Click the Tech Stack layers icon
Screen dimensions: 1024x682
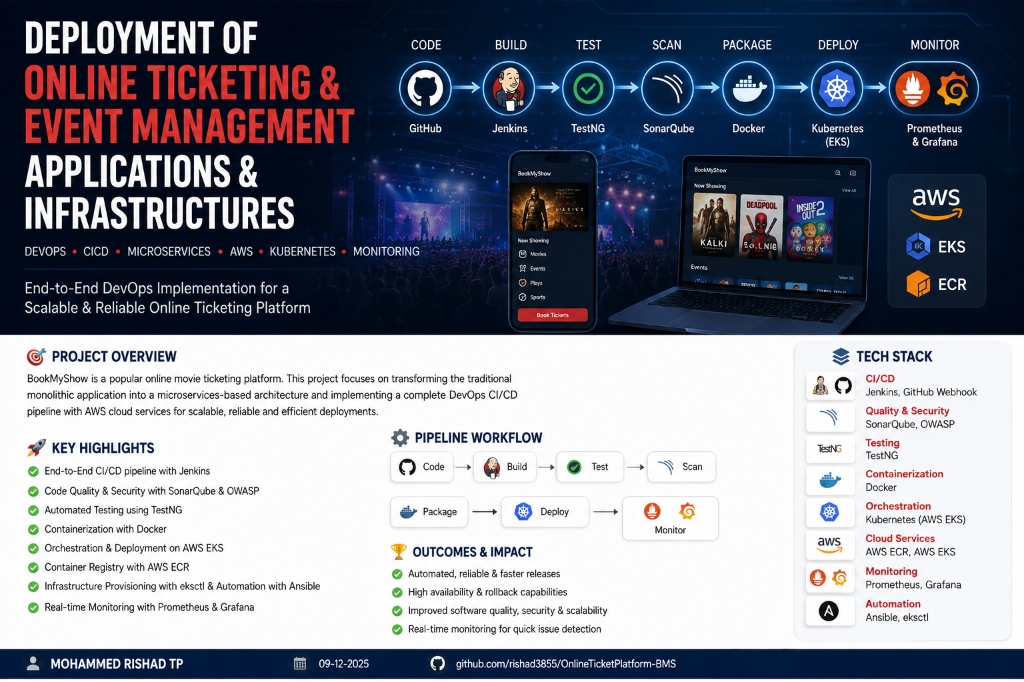pyautogui.click(x=841, y=357)
